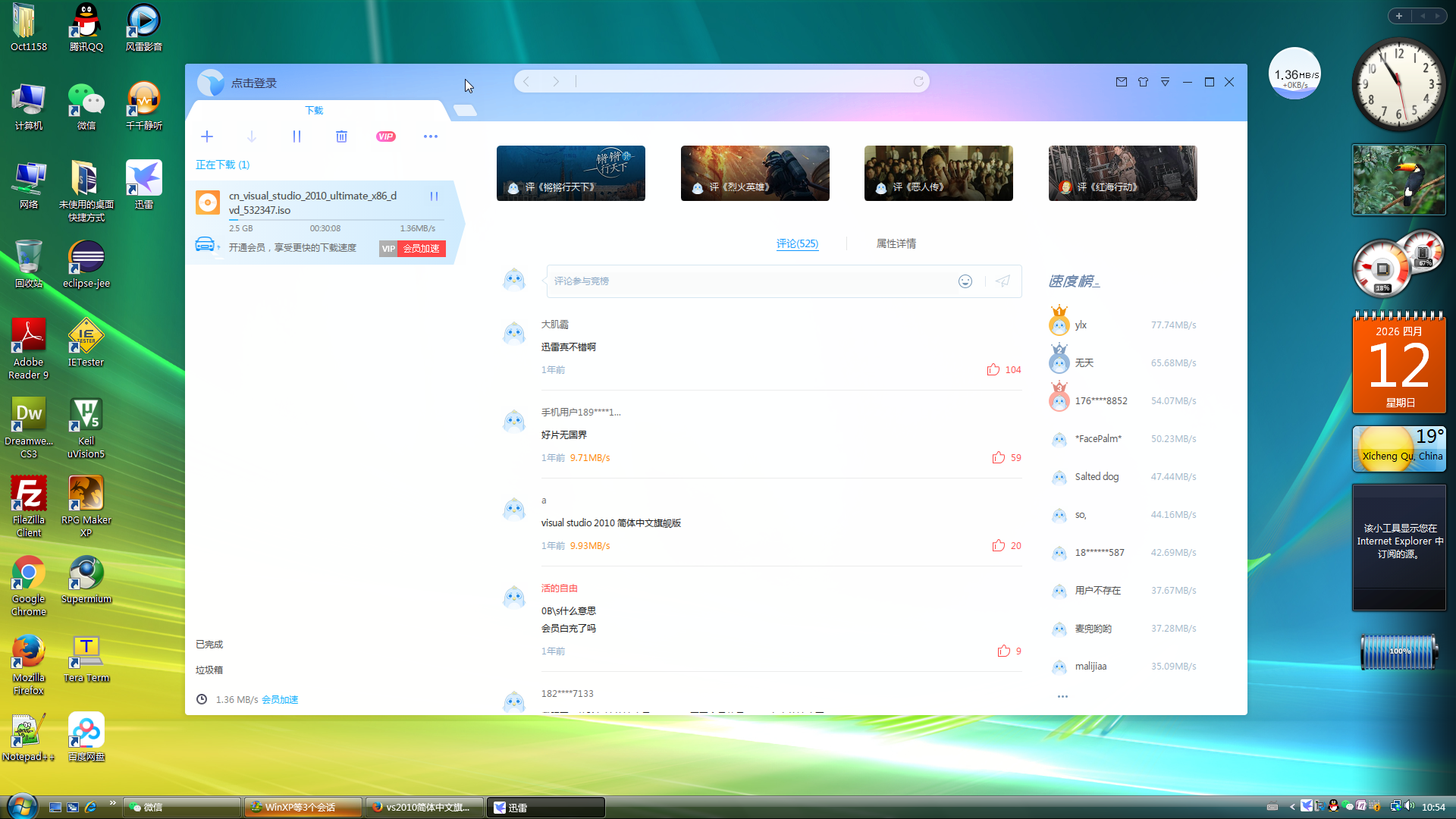The width and height of the screenshot is (1456, 819).
Task: Pause the visual studio ISO download
Action: tap(435, 196)
